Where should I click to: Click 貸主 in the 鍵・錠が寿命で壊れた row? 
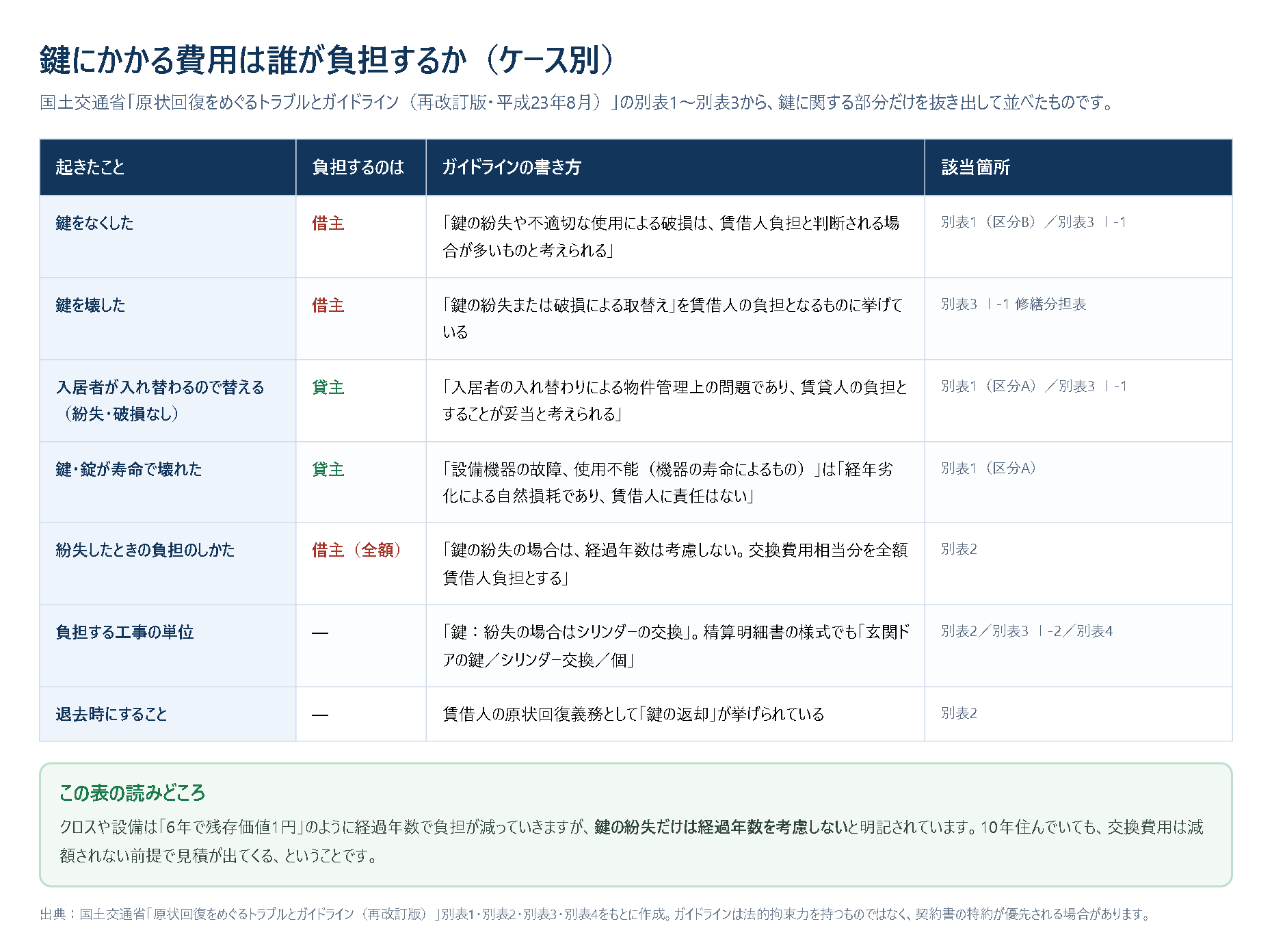pos(328,469)
